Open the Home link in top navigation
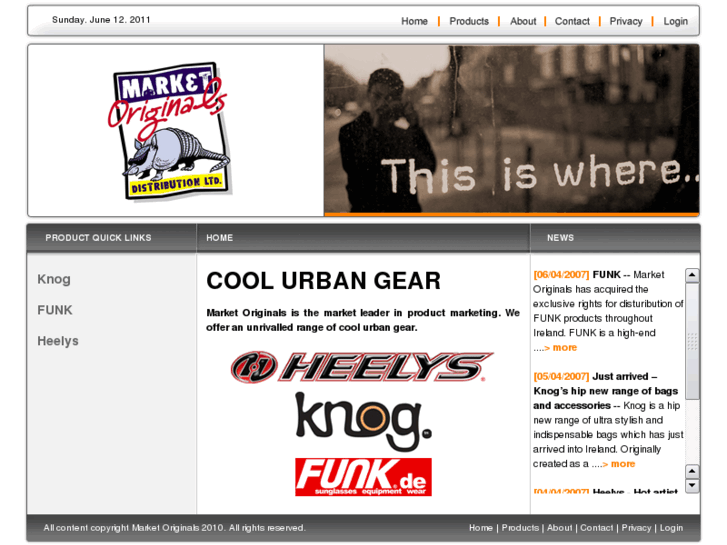 tap(414, 21)
